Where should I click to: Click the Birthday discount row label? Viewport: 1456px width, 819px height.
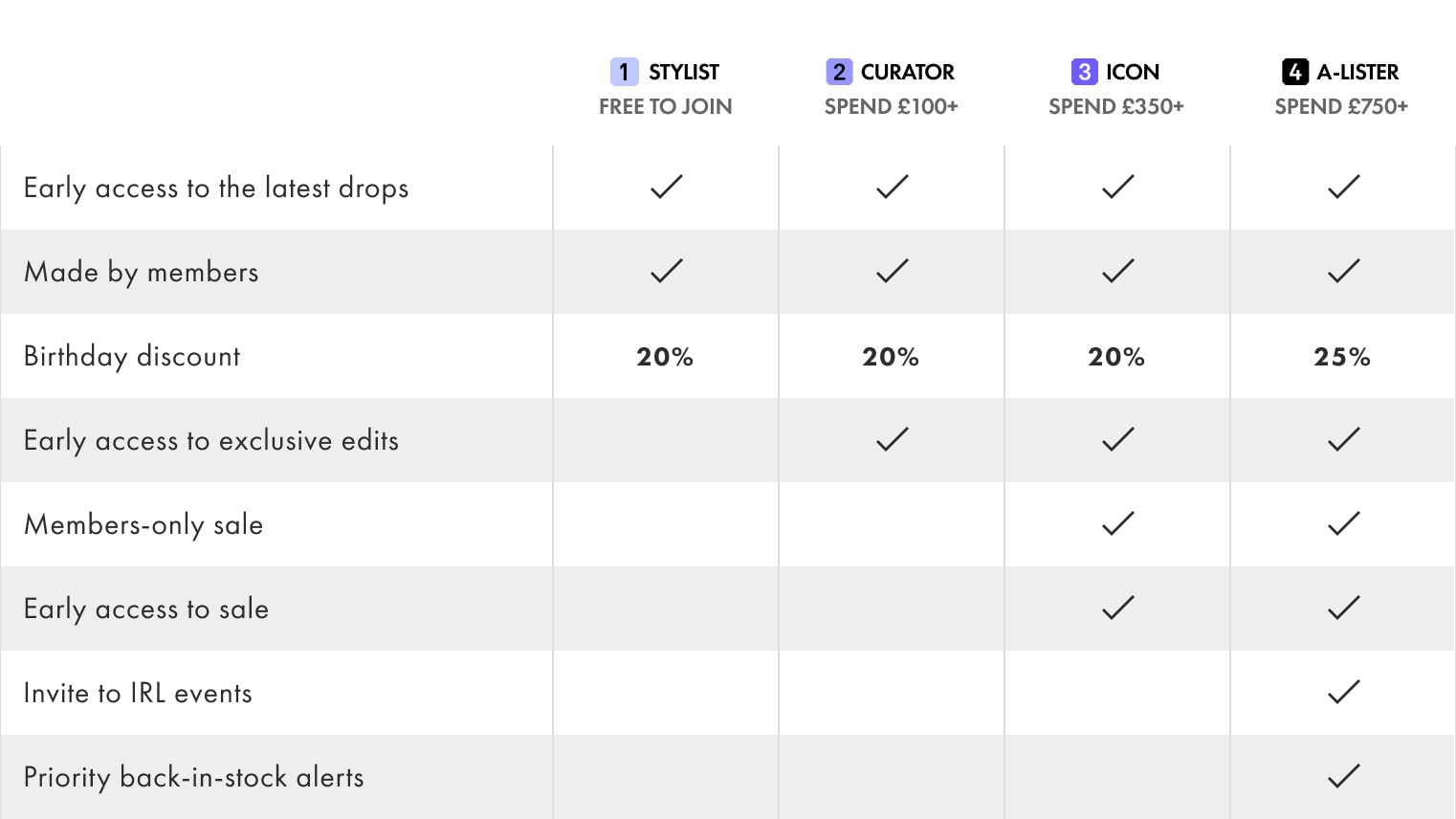132,356
